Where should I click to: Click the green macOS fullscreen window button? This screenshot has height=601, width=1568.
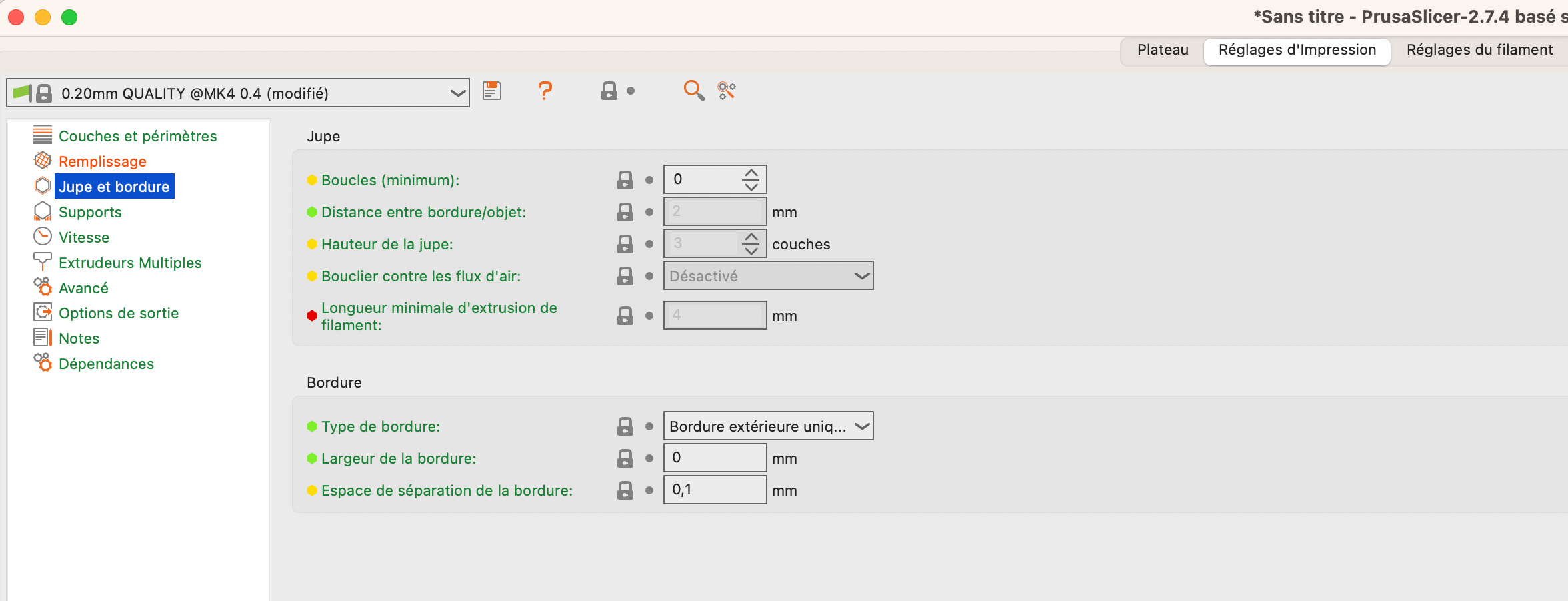click(x=69, y=17)
